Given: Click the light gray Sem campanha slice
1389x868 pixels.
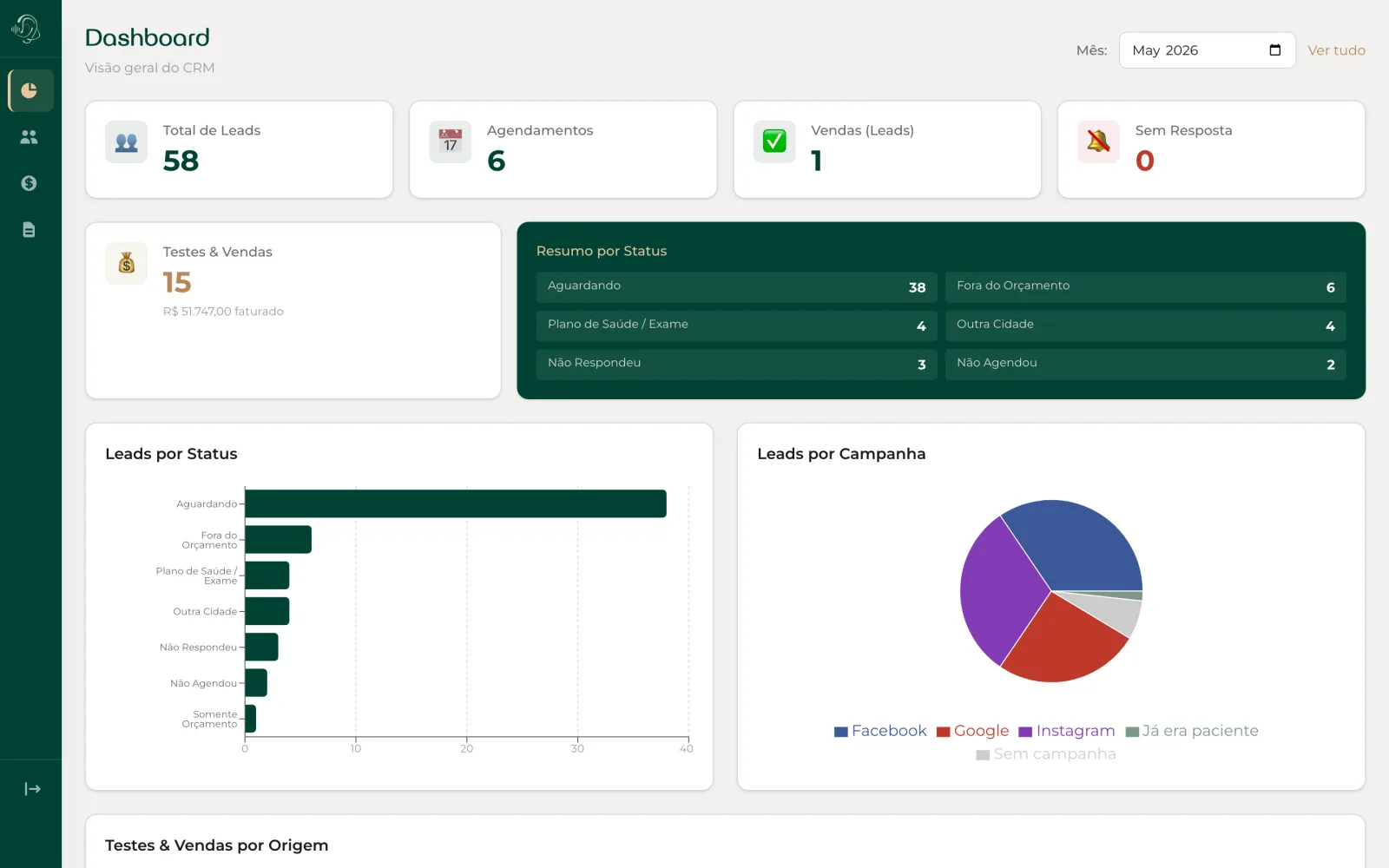Looking at the screenshot, I should coord(1114,611).
